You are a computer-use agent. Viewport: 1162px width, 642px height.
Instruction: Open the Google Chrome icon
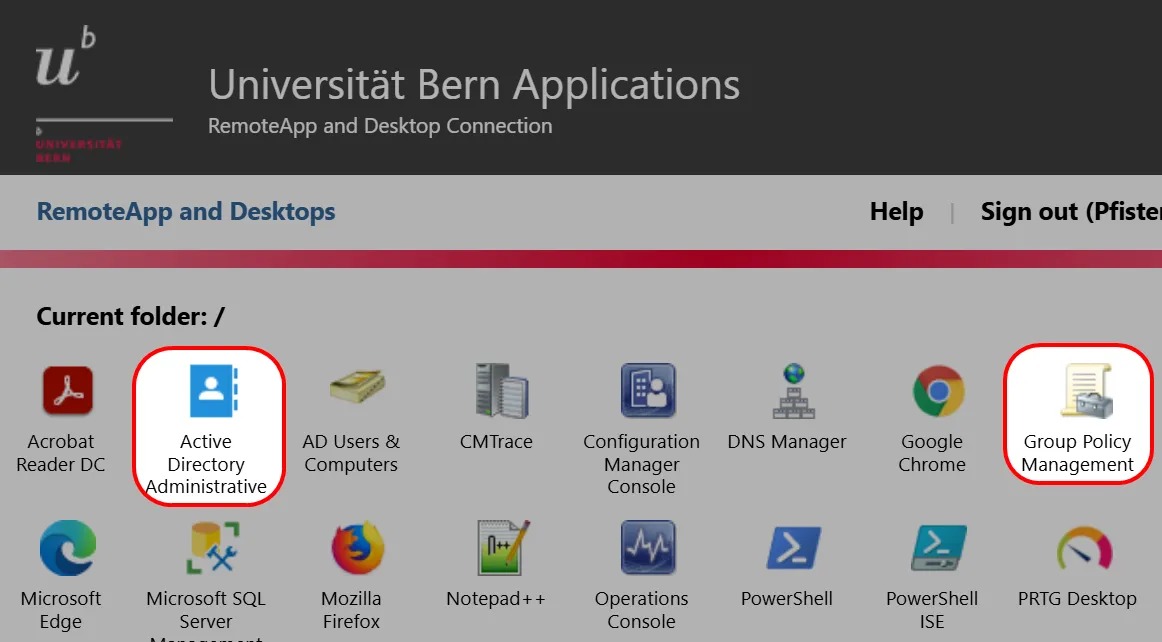(x=938, y=391)
